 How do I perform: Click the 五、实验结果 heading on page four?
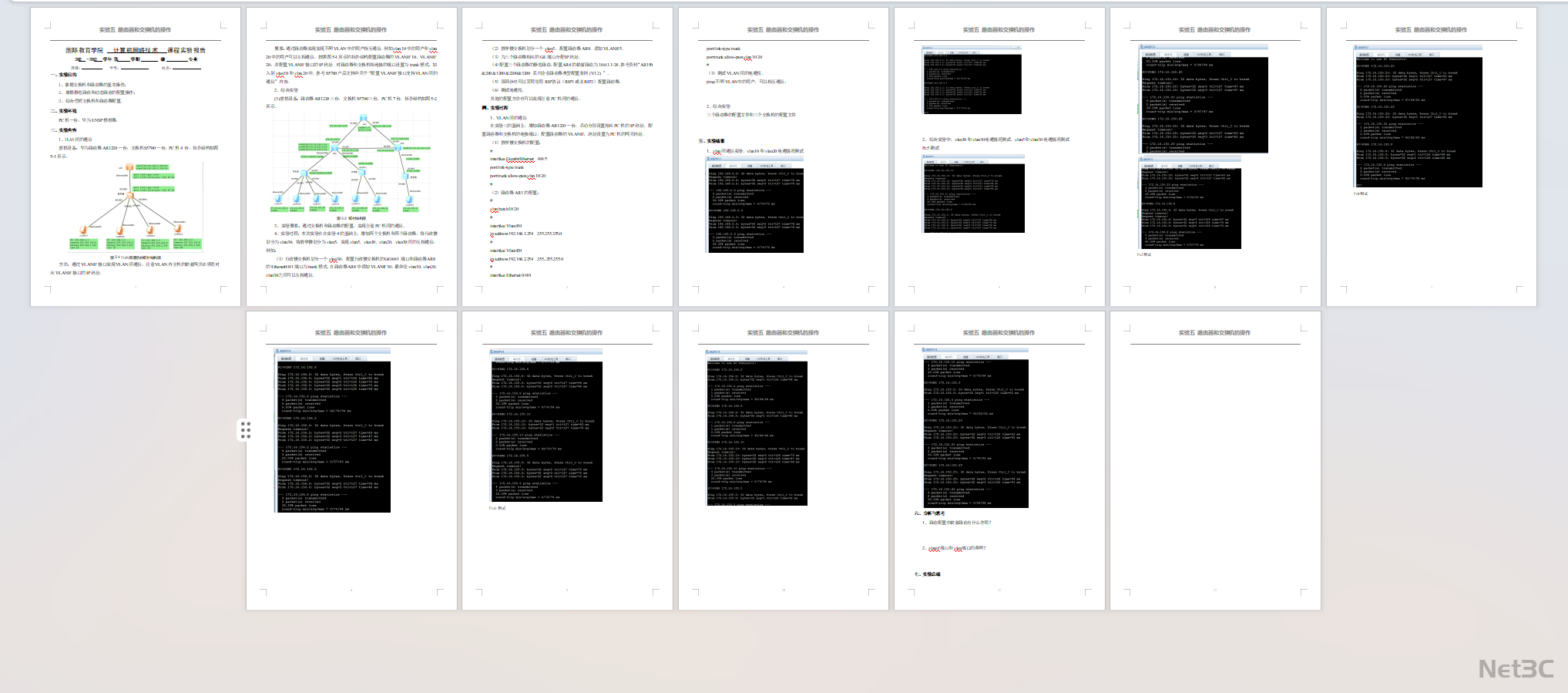[x=711, y=141]
